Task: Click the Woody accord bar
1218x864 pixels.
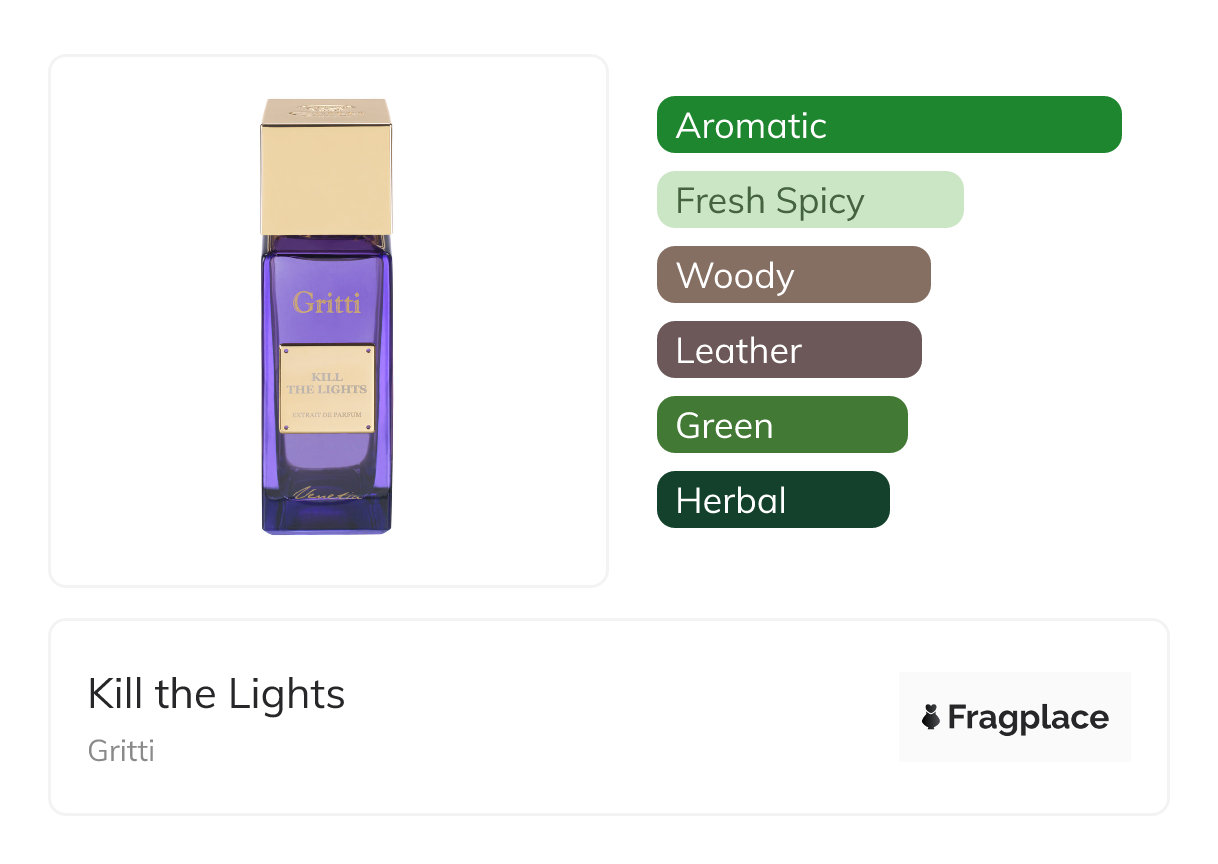Action: click(x=793, y=275)
